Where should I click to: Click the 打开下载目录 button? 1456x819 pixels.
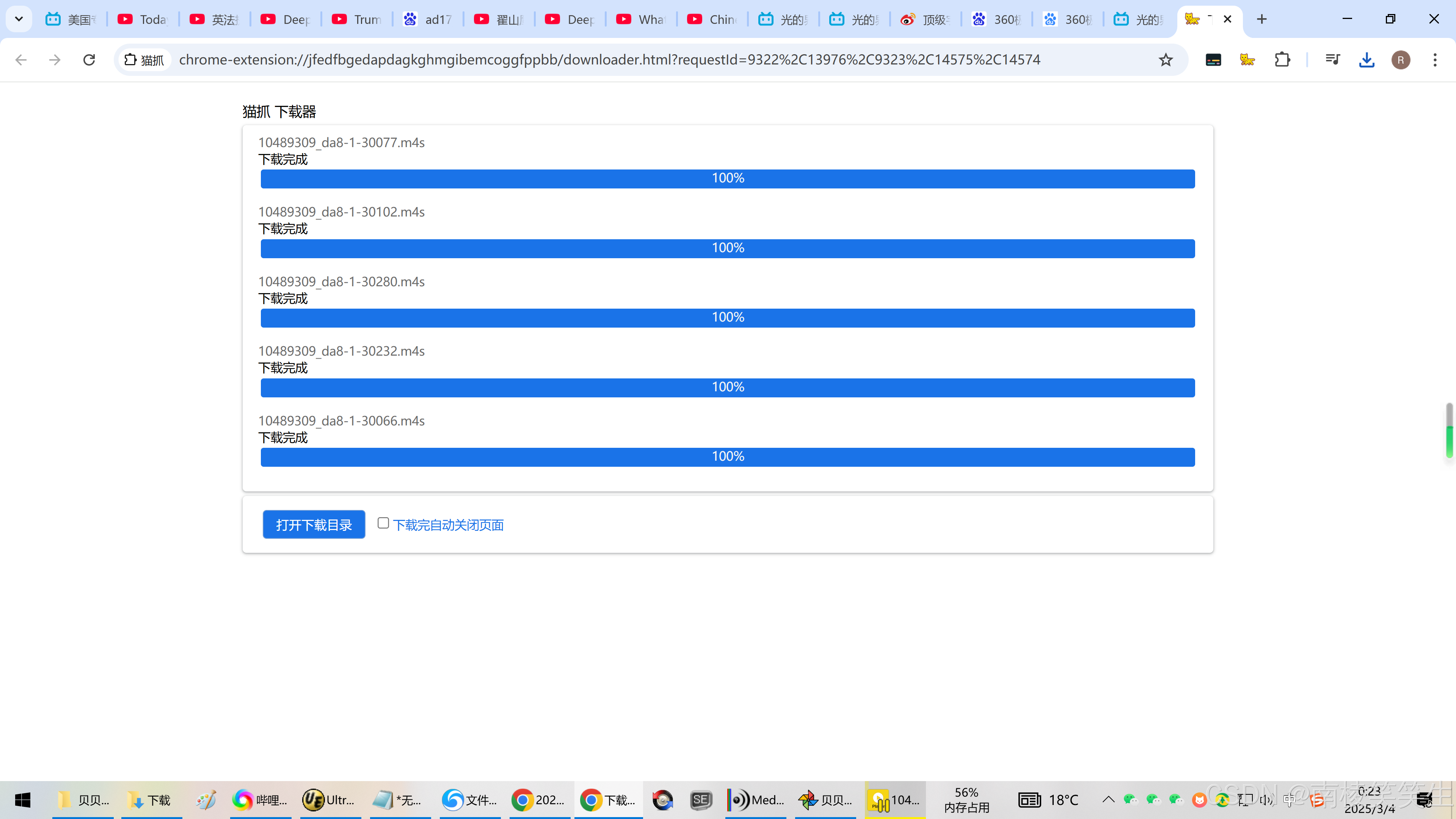[314, 524]
